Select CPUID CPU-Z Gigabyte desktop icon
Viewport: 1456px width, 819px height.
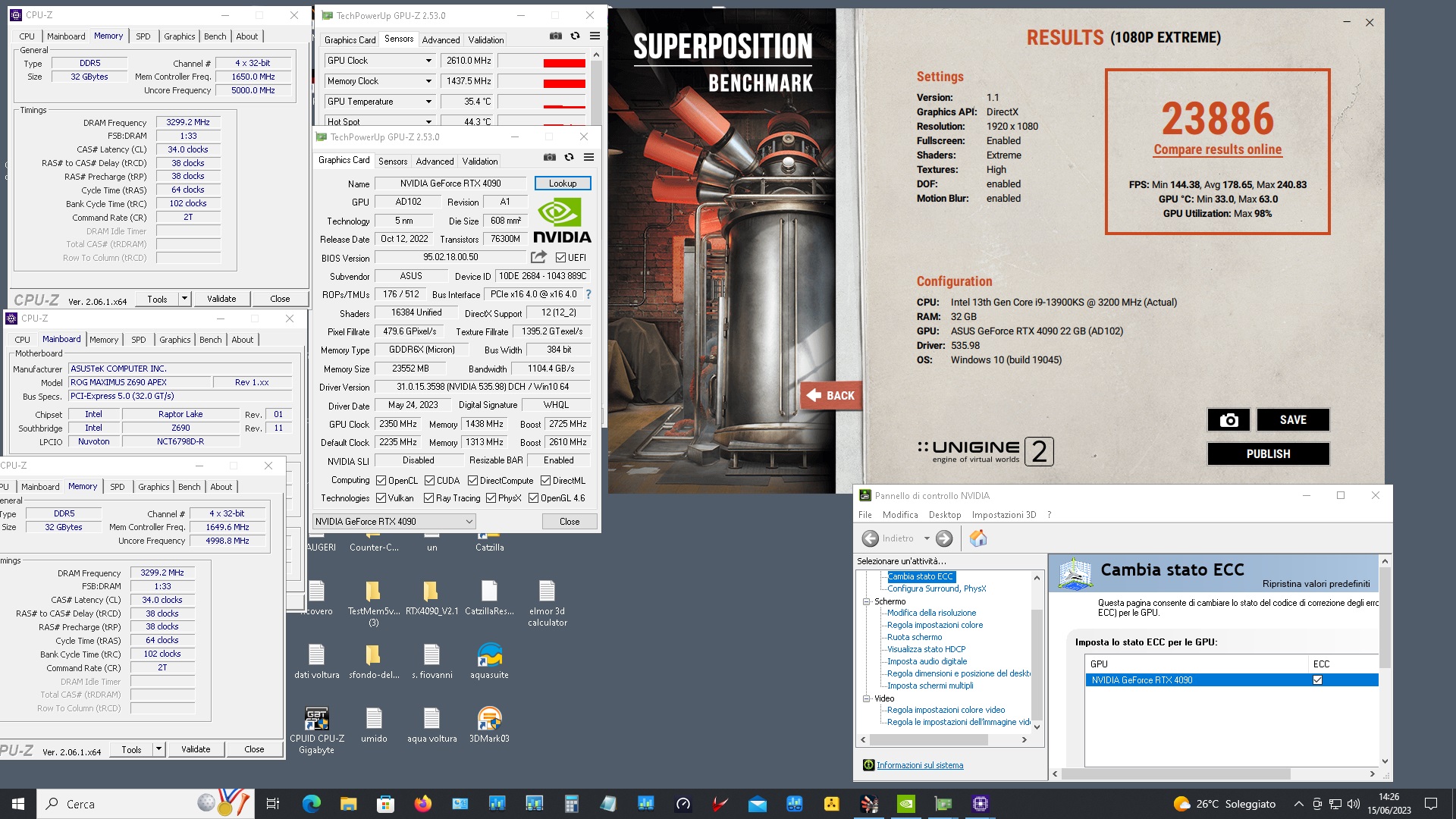coord(316,731)
